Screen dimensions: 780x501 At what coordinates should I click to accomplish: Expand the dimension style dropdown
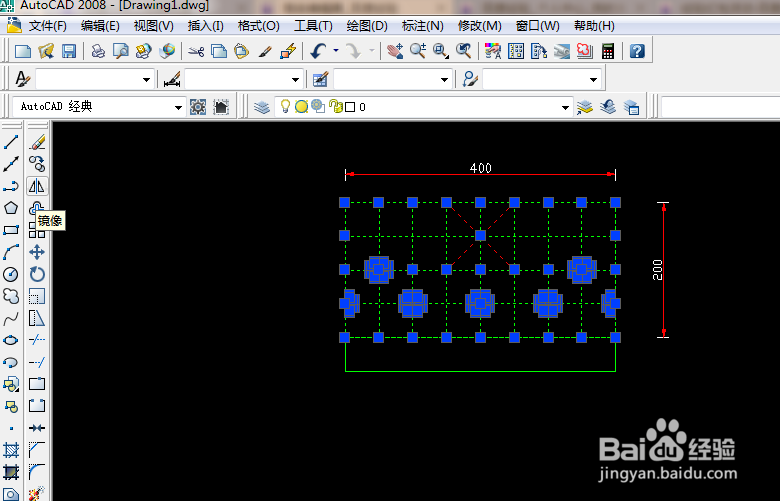point(295,80)
